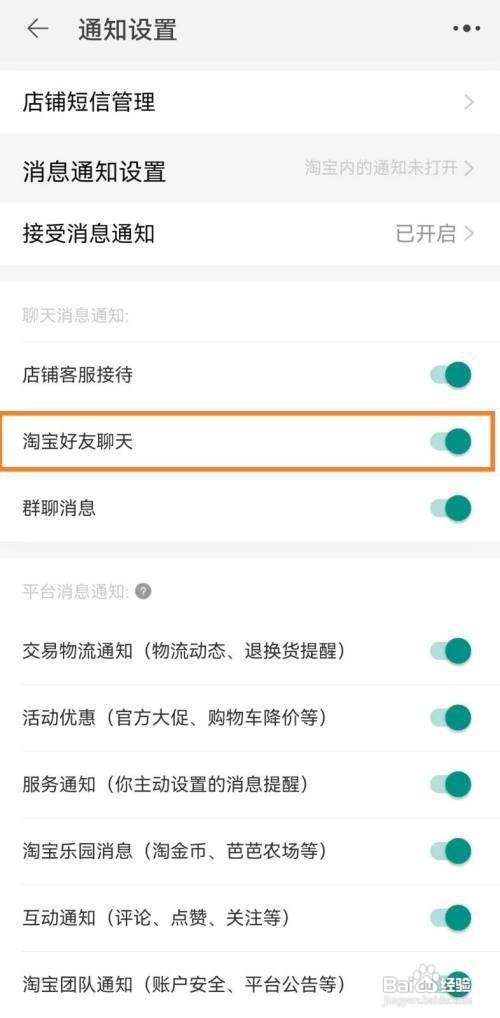
Task: Open chevron next to 店铺短信管理
Action: pyautogui.click(x=469, y=103)
